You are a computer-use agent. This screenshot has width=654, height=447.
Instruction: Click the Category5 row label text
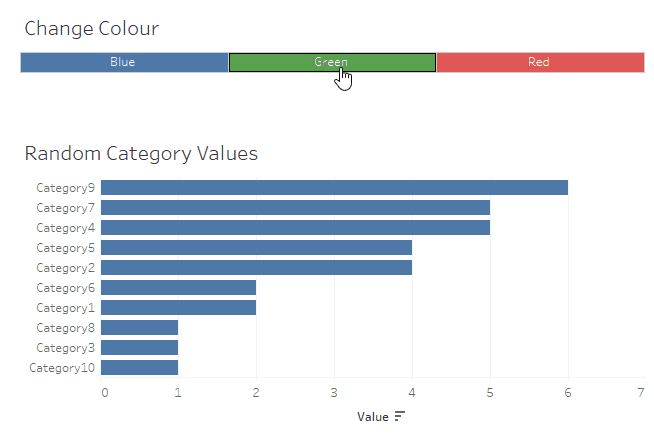pos(65,248)
